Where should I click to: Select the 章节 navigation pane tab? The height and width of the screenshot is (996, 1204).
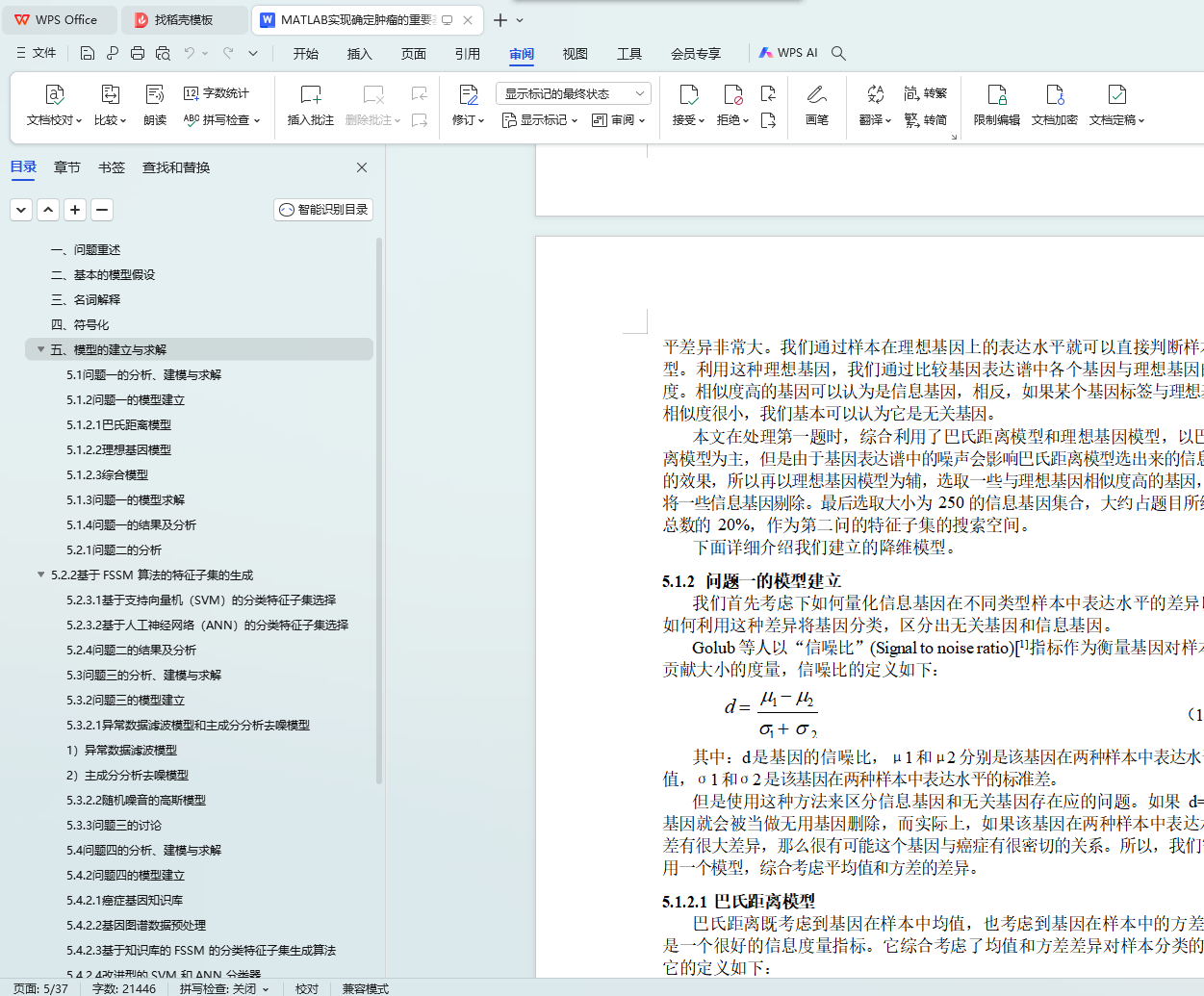tap(67, 167)
